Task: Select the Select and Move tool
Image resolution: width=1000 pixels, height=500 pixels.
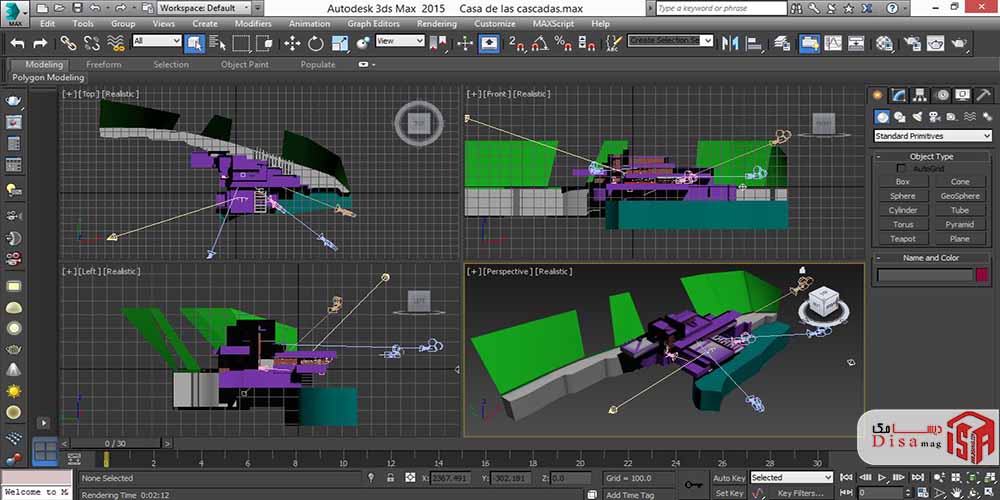Action: point(292,43)
